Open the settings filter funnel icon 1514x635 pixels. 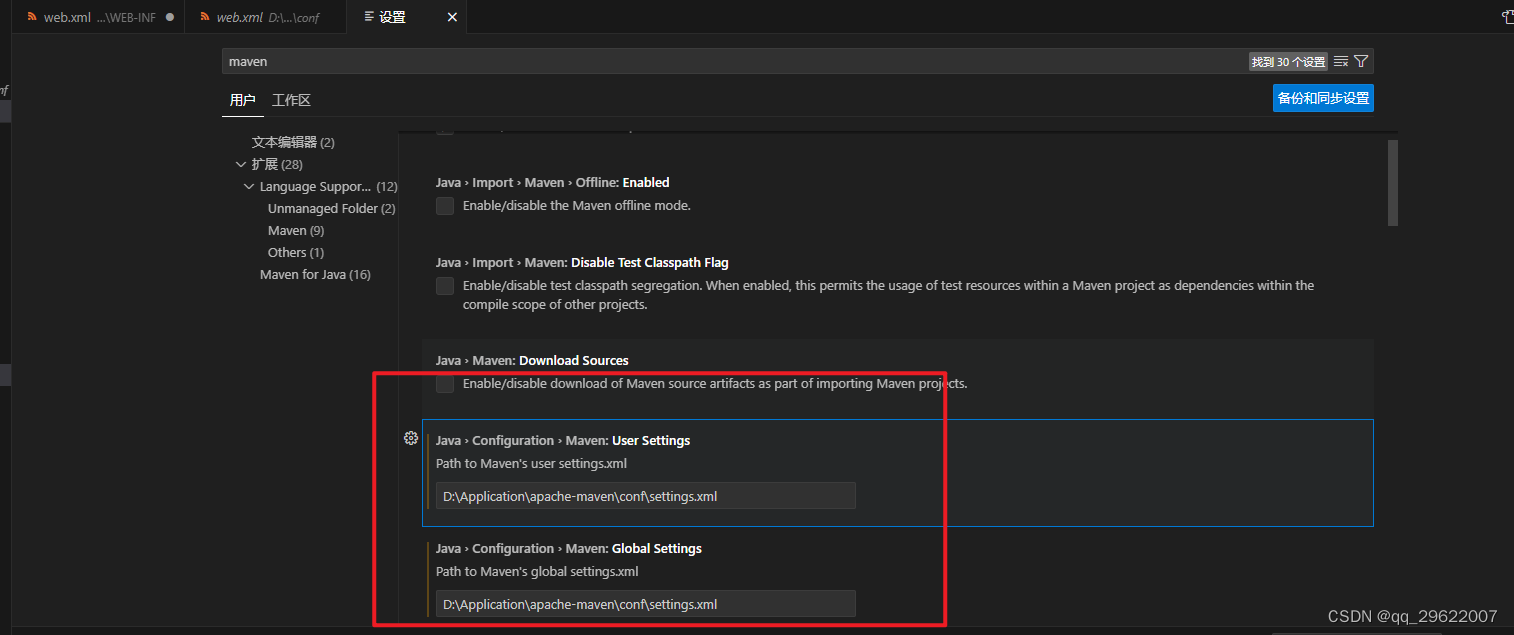tap(1361, 62)
